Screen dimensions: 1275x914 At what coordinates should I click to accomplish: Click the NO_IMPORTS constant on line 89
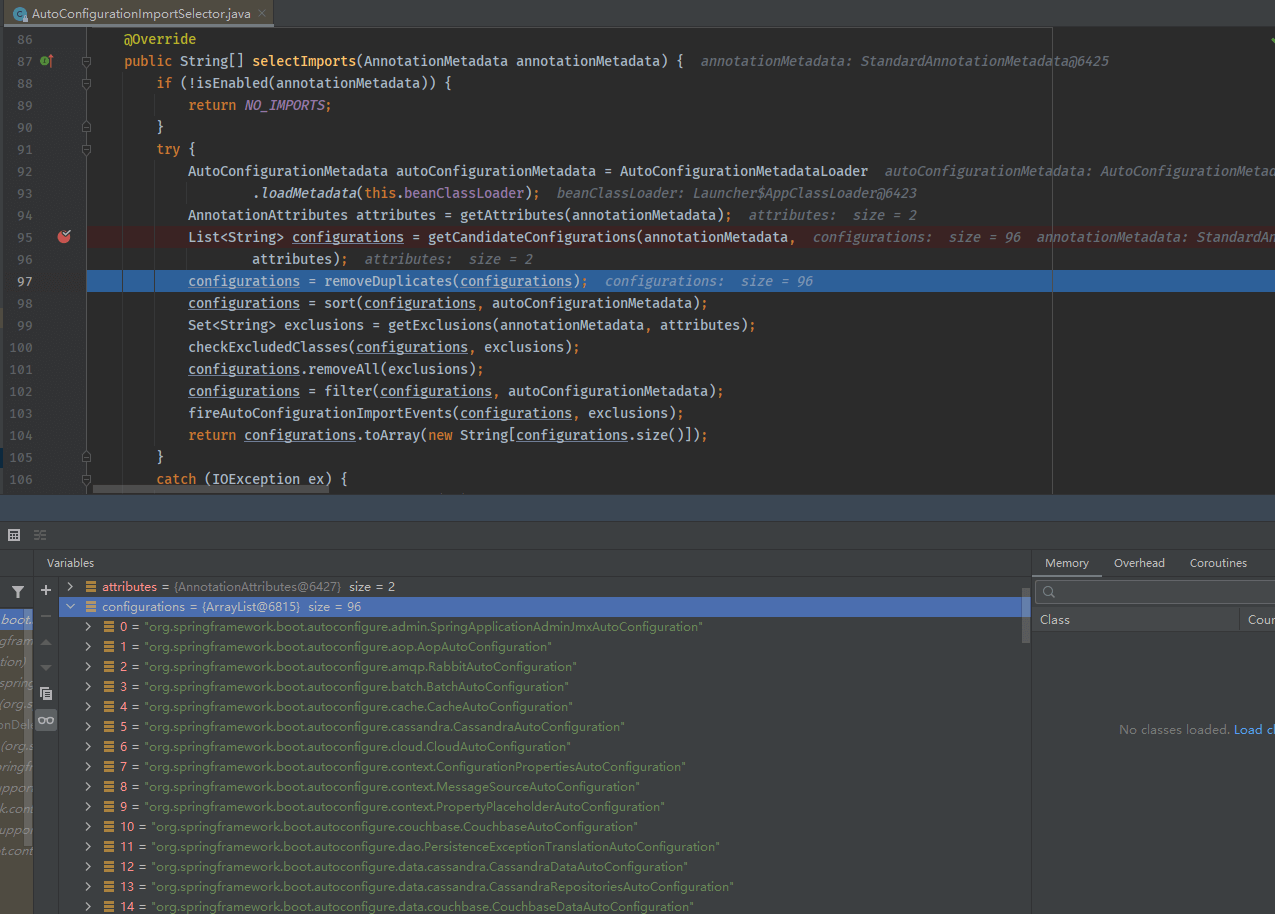pos(285,105)
